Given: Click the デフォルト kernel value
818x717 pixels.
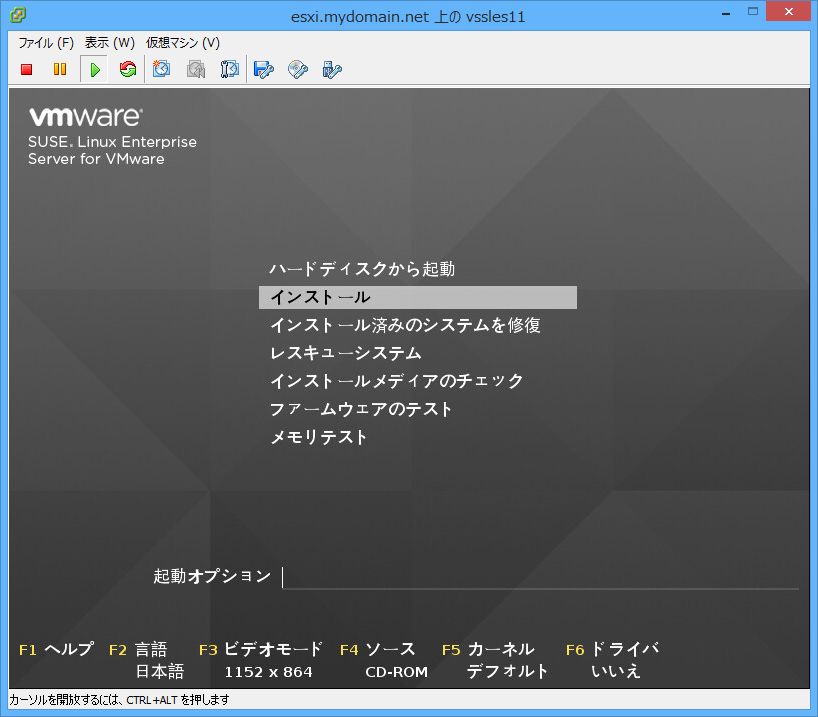Looking at the screenshot, I should click(x=507, y=672).
